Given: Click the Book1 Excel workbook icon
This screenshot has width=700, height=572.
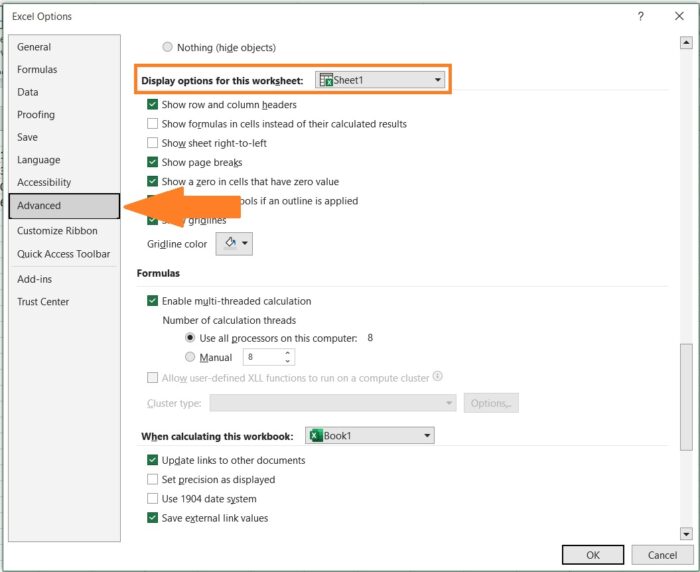Looking at the screenshot, I should coord(316,435).
